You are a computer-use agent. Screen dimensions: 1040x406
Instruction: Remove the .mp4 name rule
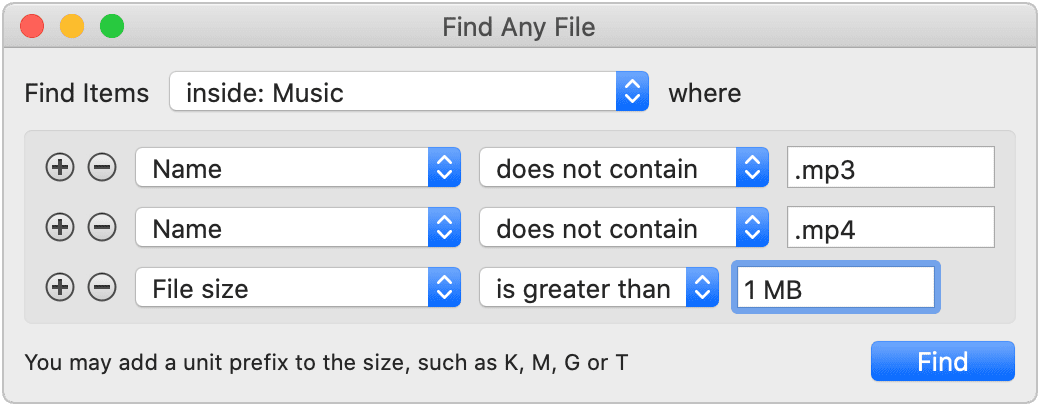point(101,228)
